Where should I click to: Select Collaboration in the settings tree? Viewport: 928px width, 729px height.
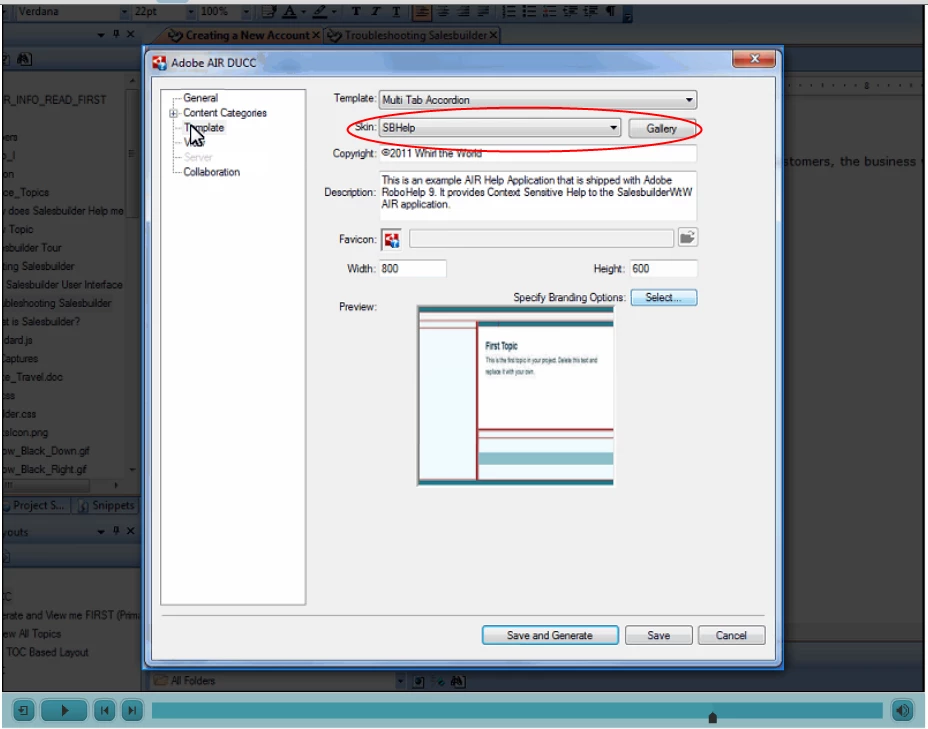211,172
